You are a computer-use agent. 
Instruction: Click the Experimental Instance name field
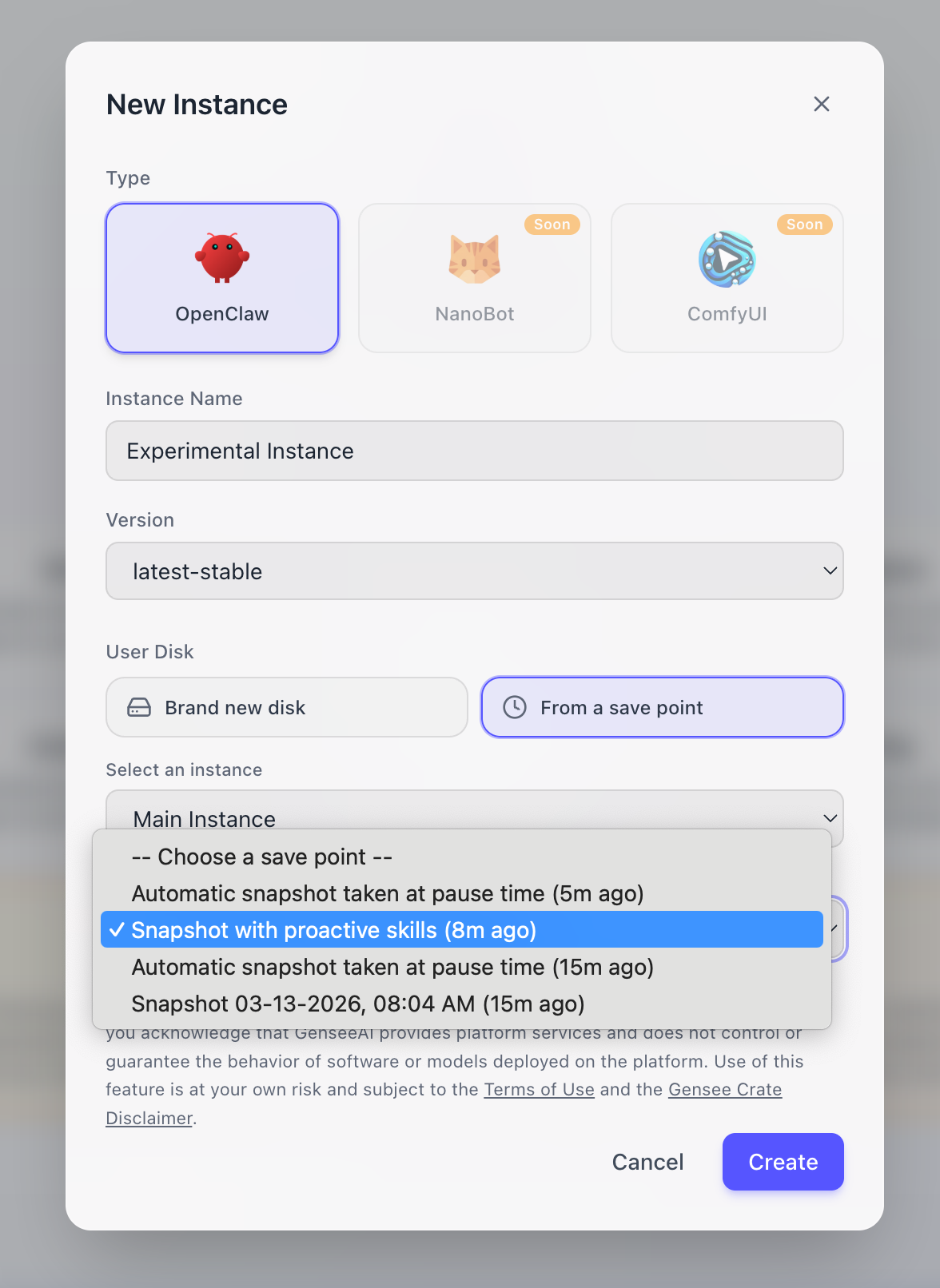click(474, 451)
